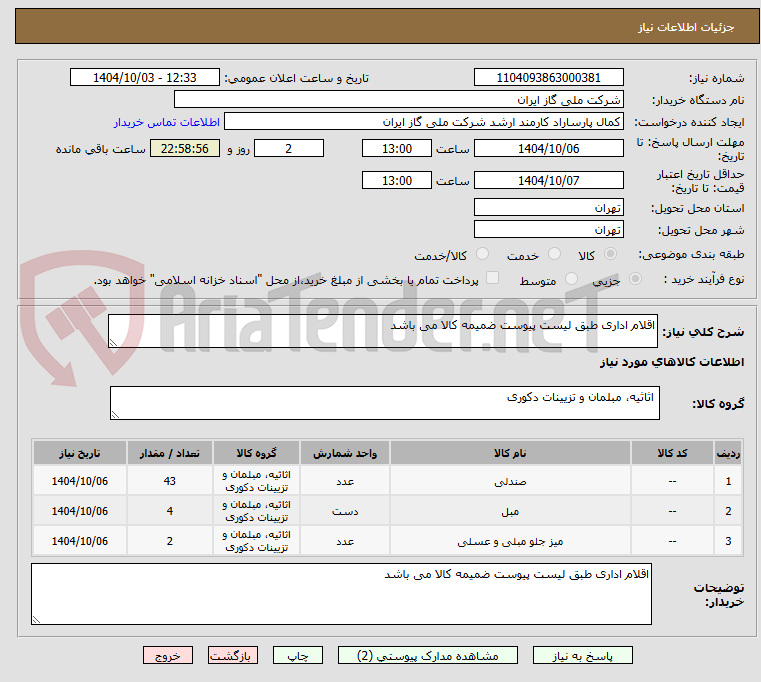Click the buyer name field شرکت ملی گاز ایران
761x682 pixels.
[x=398, y=100]
